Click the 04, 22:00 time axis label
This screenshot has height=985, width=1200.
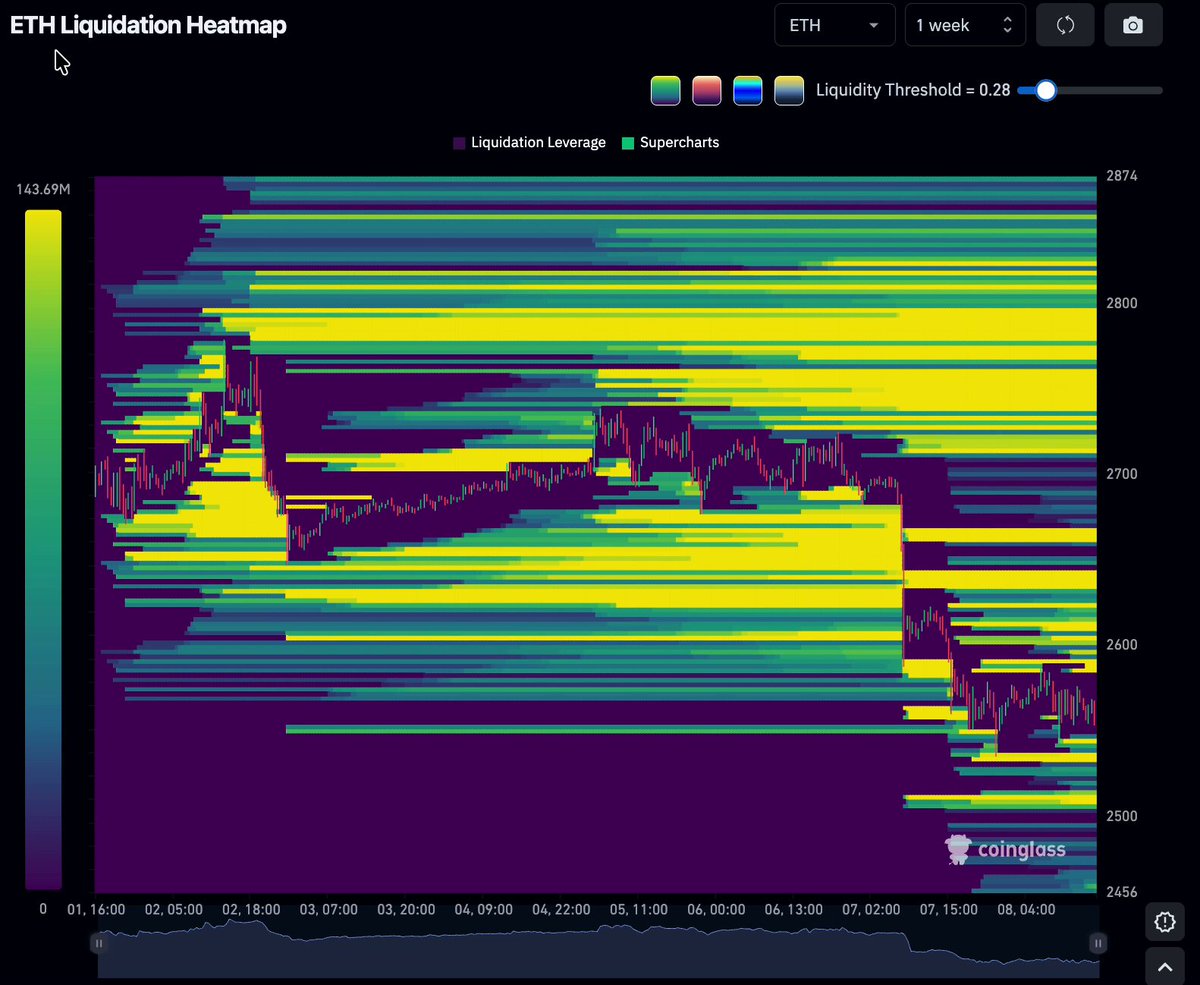(561, 910)
